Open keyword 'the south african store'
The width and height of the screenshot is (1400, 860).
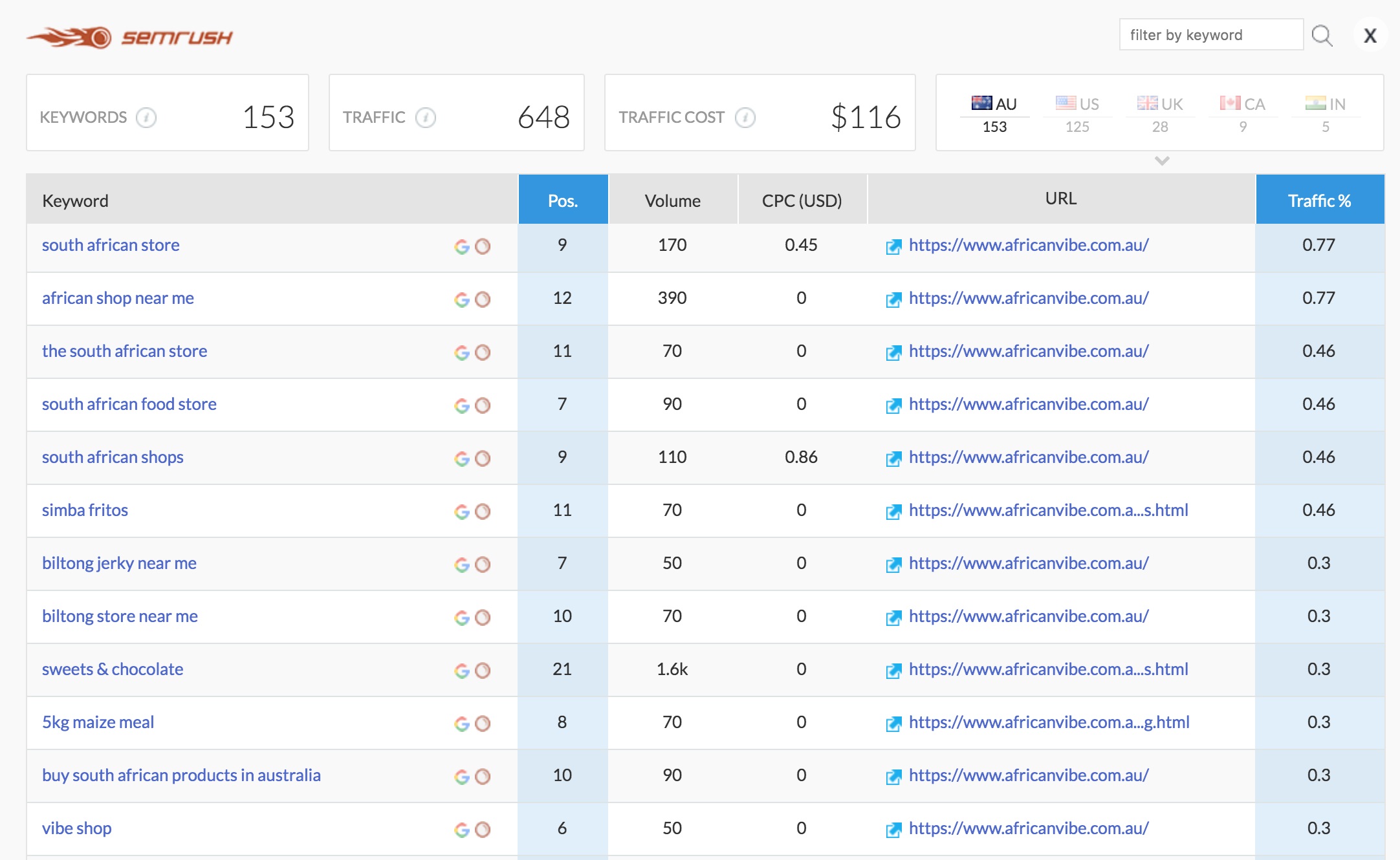[124, 351]
